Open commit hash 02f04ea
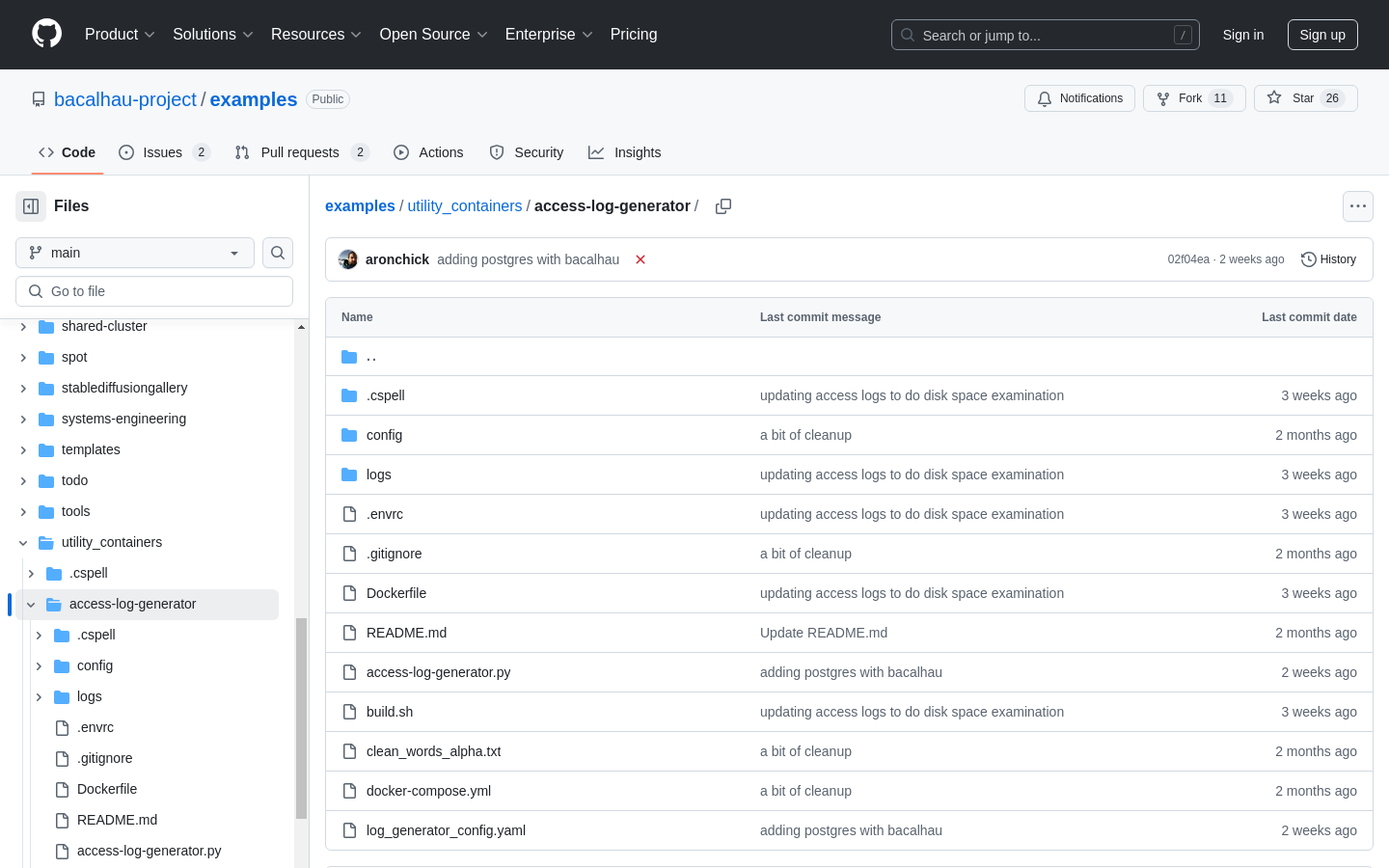The height and width of the screenshot is (868, 1389). (1188, 259)
